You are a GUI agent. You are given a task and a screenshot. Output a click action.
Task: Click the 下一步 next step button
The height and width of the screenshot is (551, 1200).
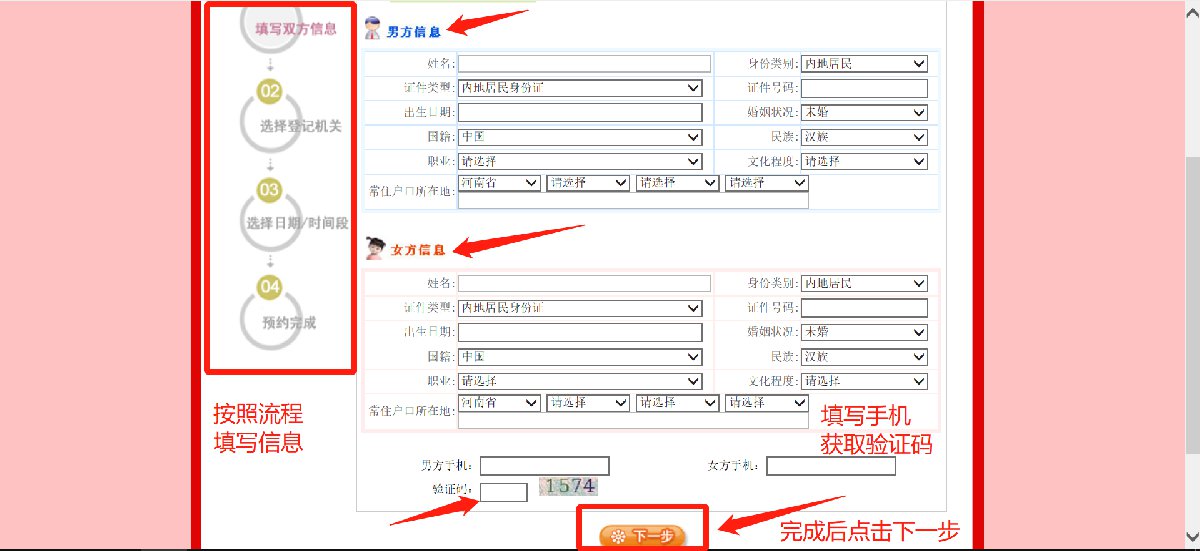(642, 536)
